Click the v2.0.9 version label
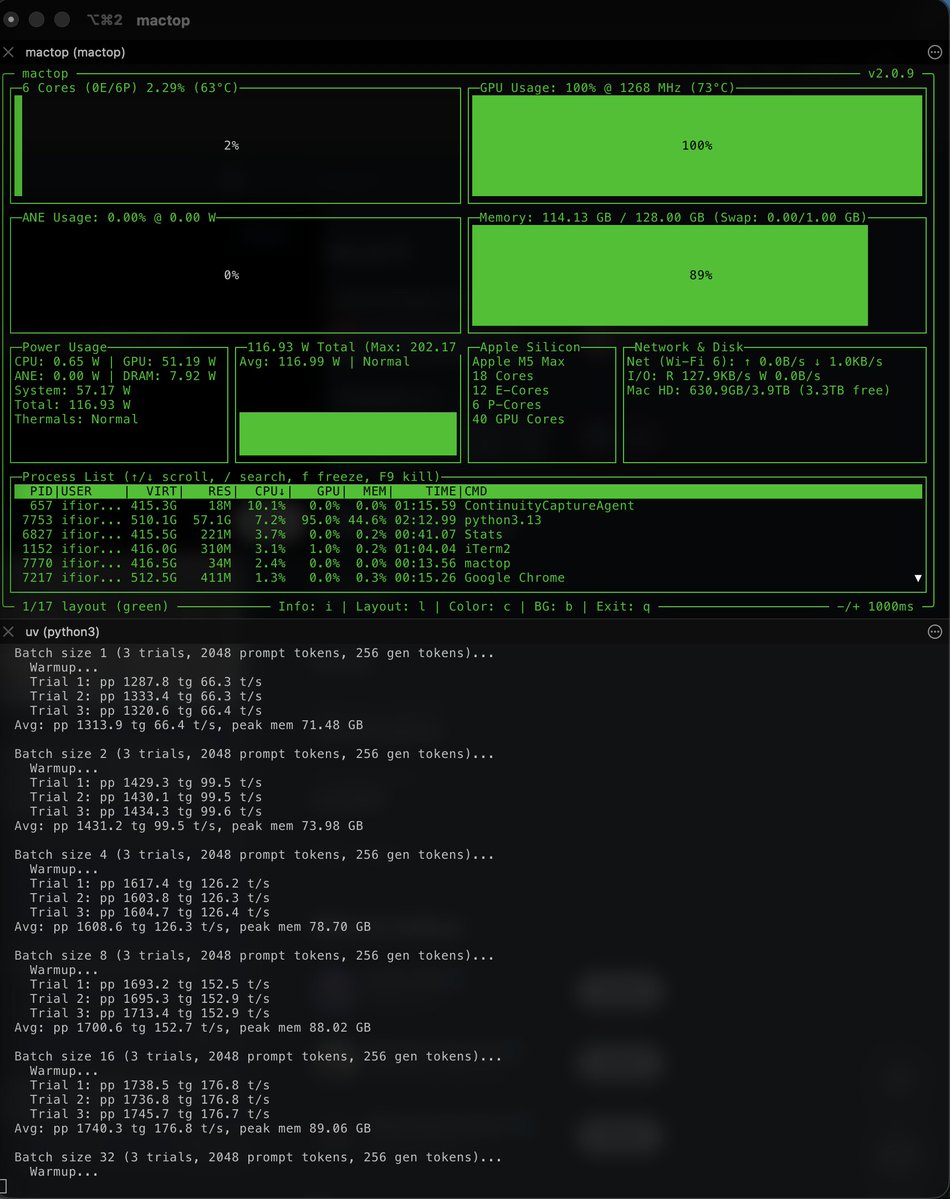The image size is (950, 1199). click(x=891, y=73)
